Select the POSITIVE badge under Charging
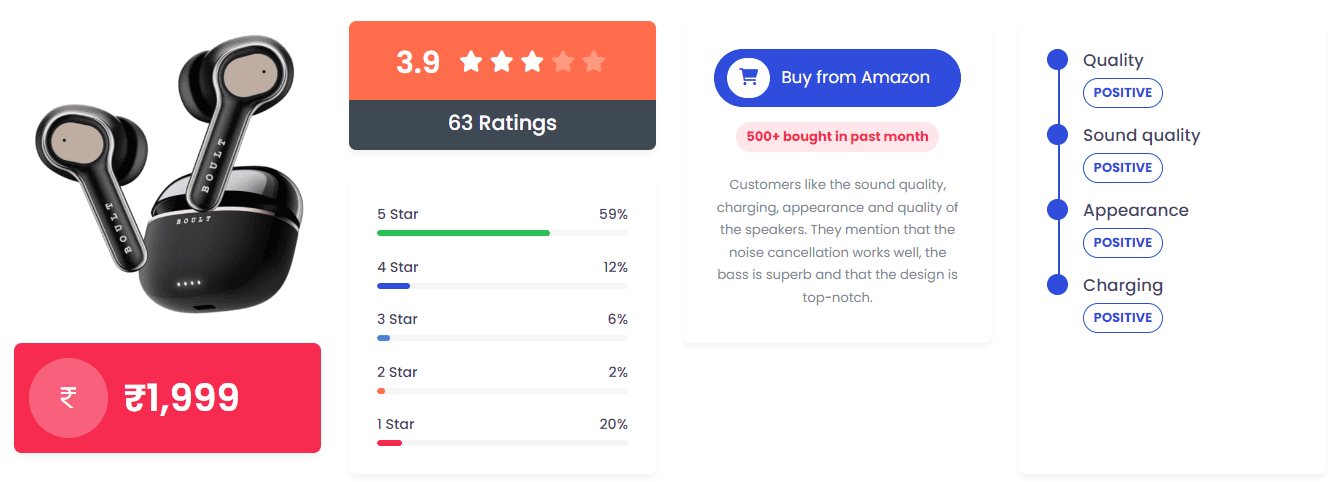Viewport: 1337px width, 482px height. coord(1122,318)
